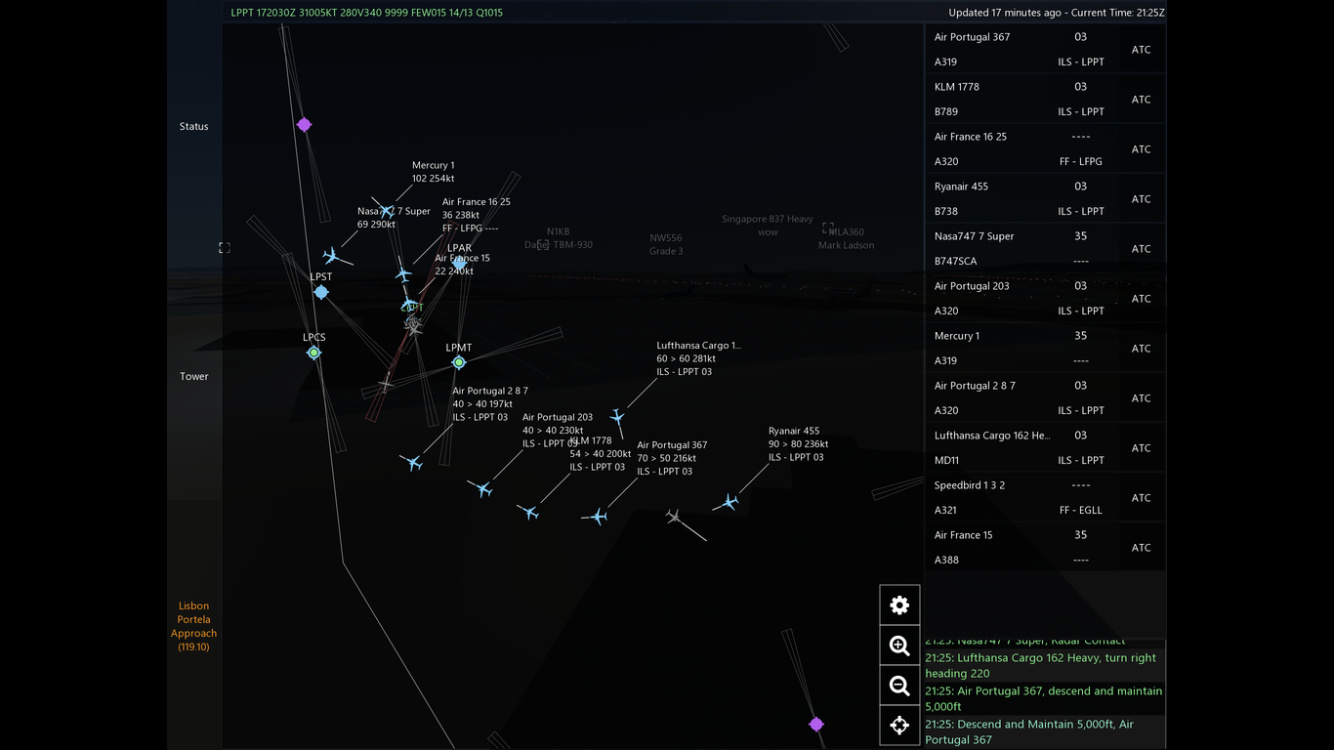Switch to the Tower frequency tab
The height and width of the screenshot is (750, 1334).
(x=194, y=376)
